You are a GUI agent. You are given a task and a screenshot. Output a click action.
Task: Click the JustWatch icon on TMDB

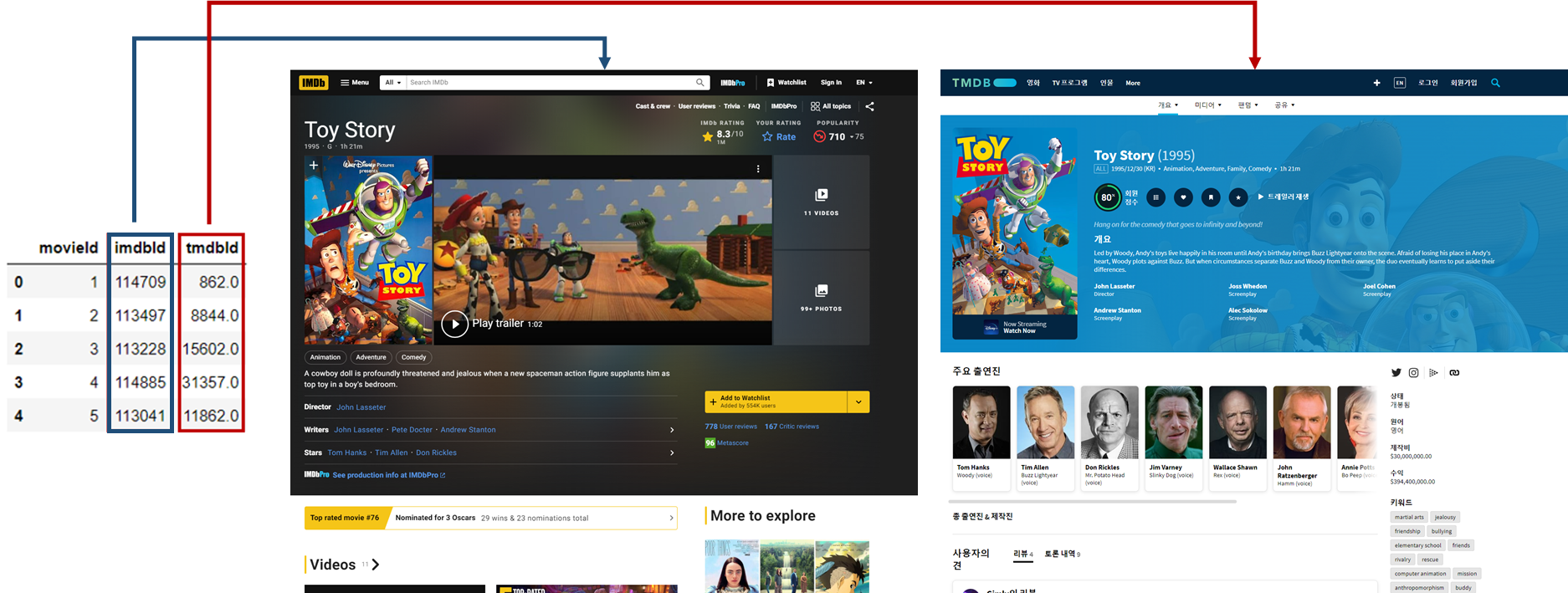coord(1433,373)
